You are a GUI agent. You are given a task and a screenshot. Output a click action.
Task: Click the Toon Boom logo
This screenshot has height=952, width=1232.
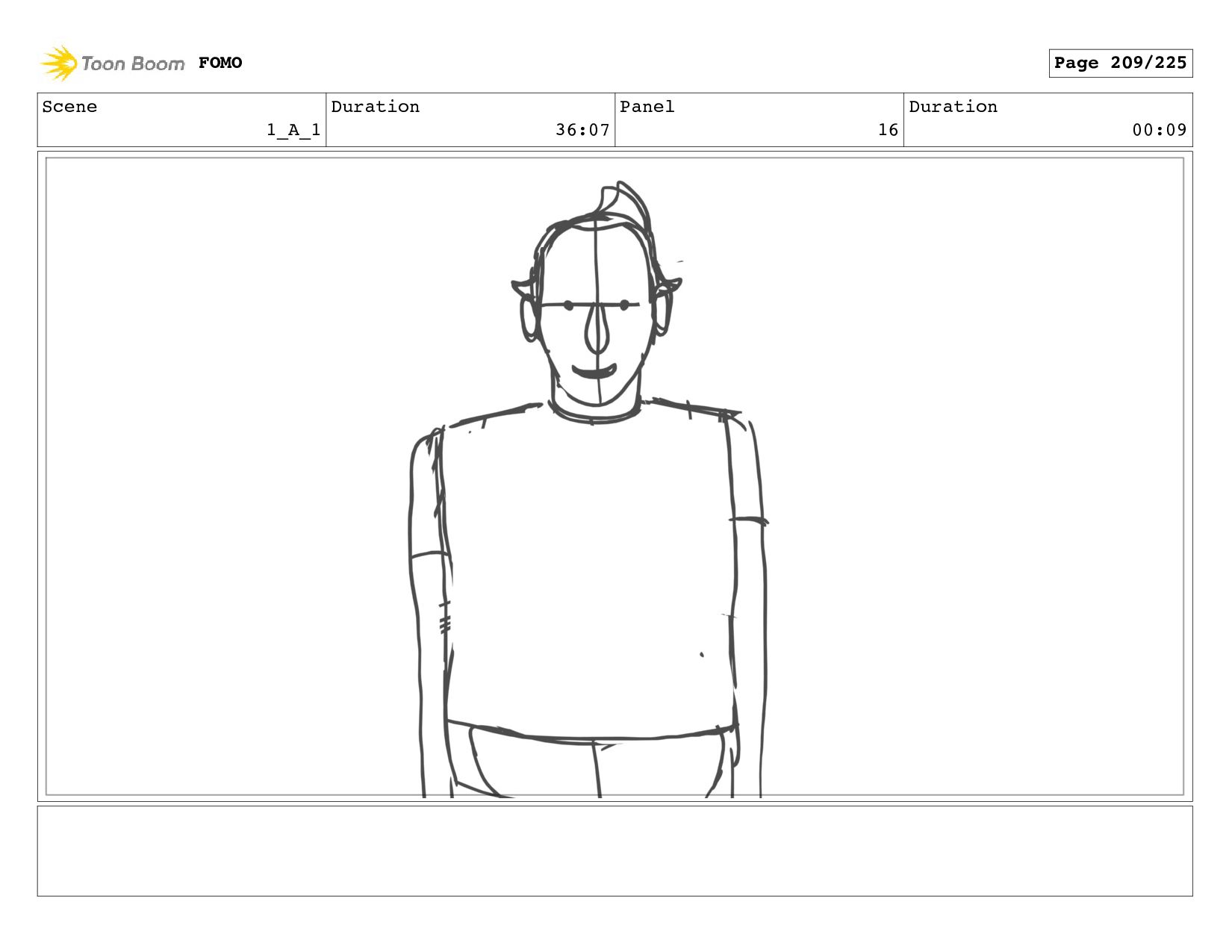coord(112,63)
